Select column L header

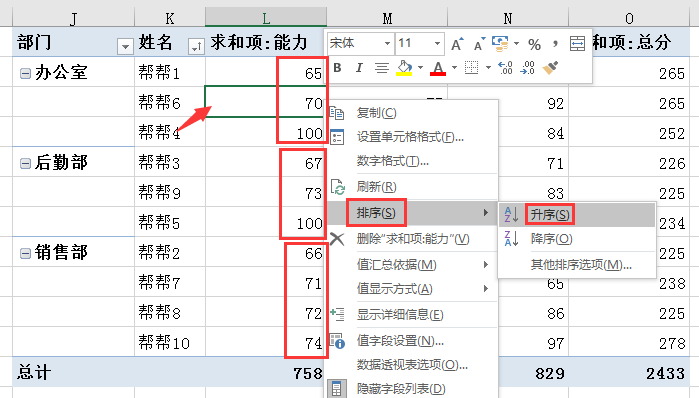pyautogui.click(x=266, y=18)
